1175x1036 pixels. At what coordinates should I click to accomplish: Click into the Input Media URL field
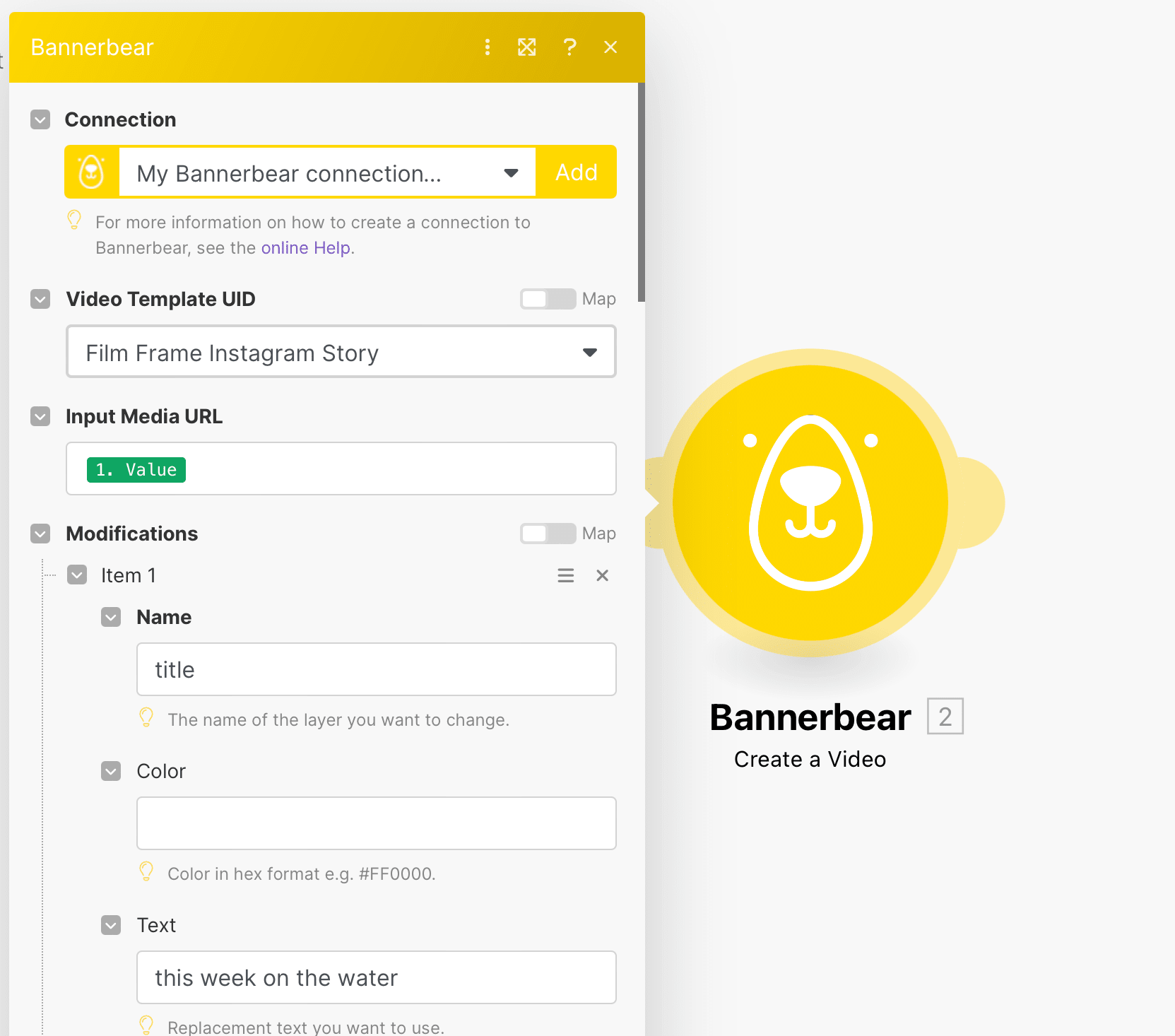click(341, 469)
